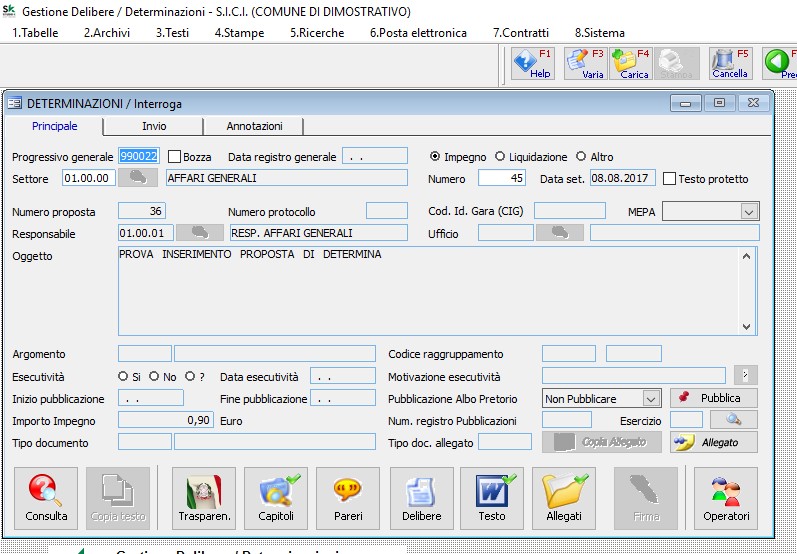Click the F3 Varia toolbar button
The image size is (797, 554).
click(x=585, y=64)
